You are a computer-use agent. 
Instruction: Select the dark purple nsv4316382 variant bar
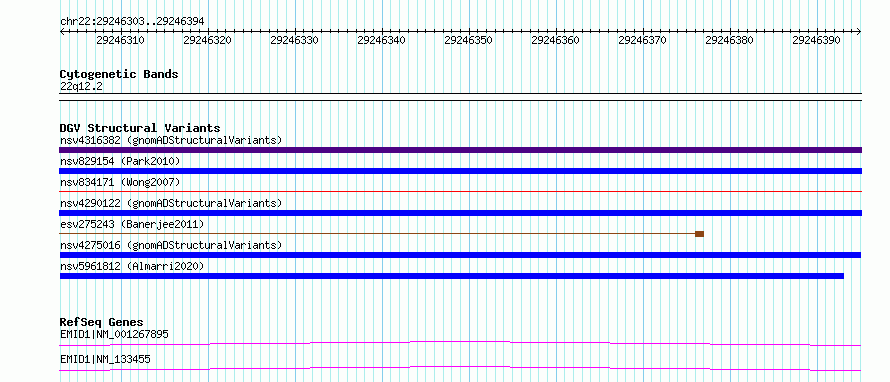460,150
